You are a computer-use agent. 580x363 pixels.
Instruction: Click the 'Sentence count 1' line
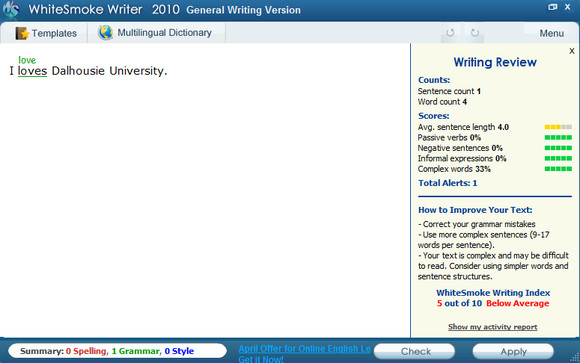(x=449, y=91)
